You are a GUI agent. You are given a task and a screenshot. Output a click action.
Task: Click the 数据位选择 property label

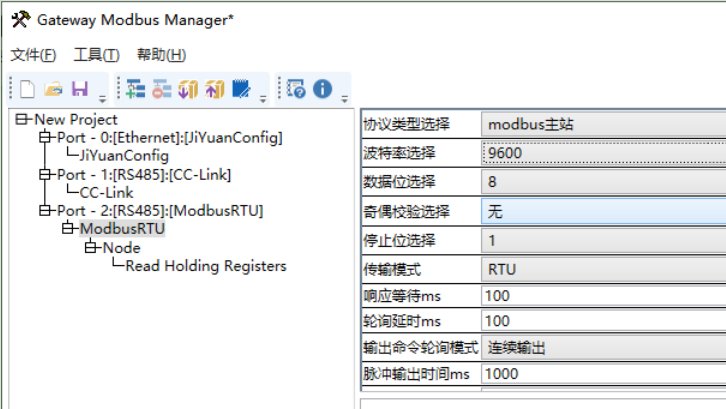click(x=399, y=182)
